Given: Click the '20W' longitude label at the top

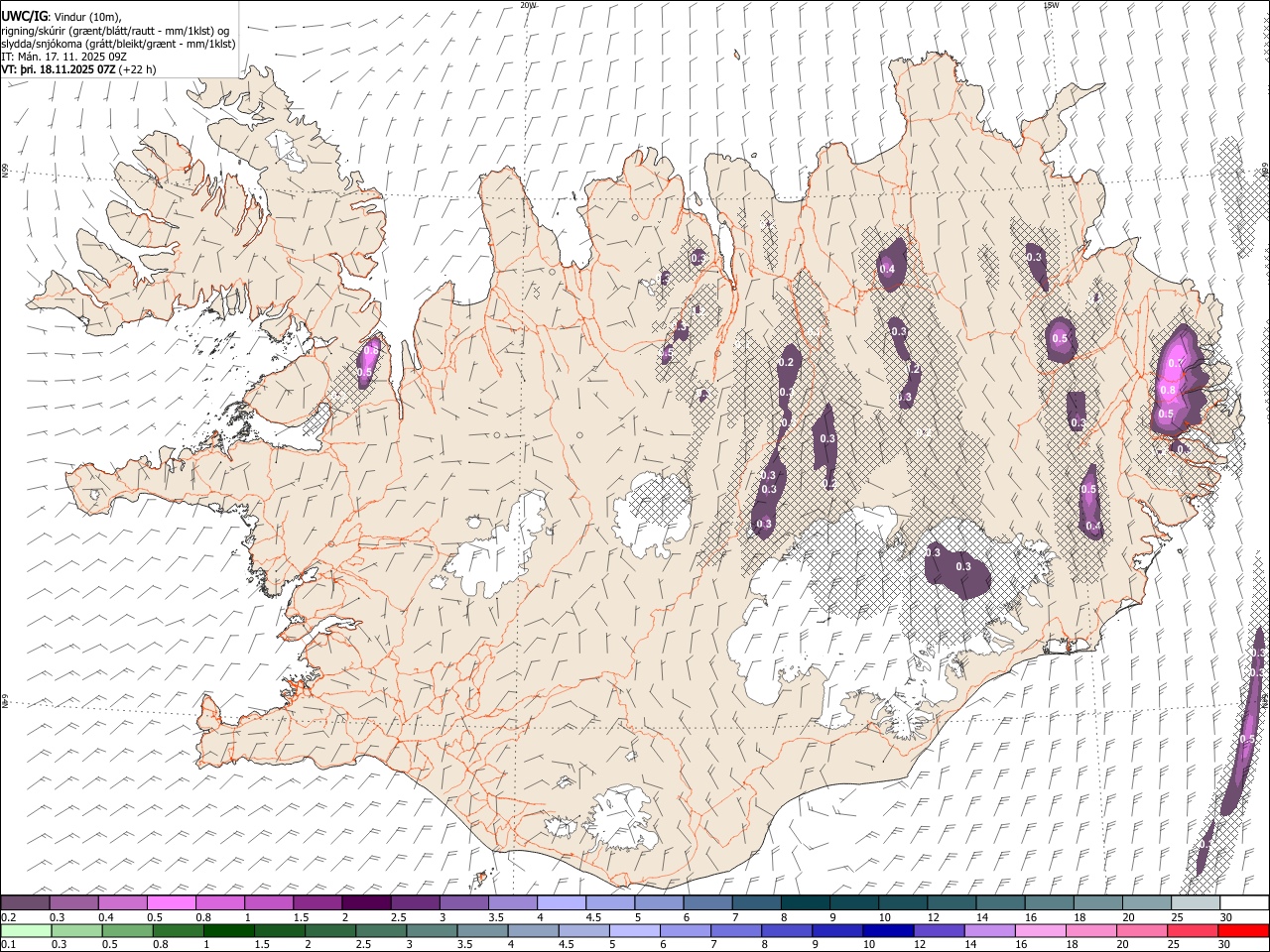Looking at the screenshot, I should (x=528, y=5).
